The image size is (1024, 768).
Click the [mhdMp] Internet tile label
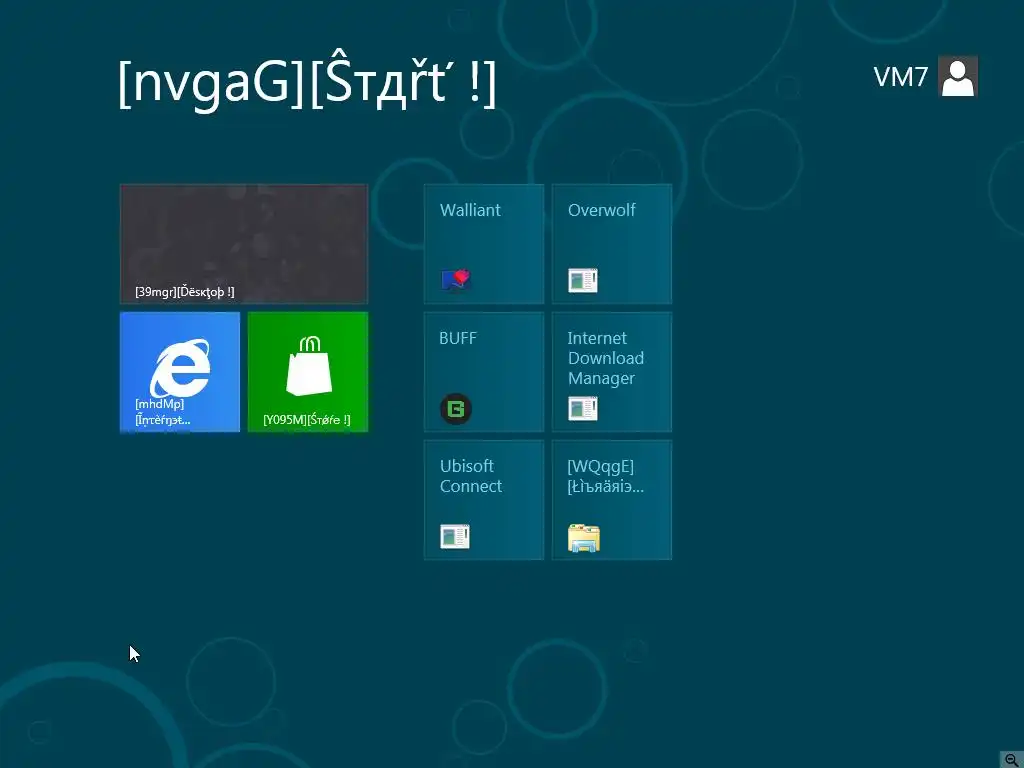pyautogui.click(x=163, y=411)
